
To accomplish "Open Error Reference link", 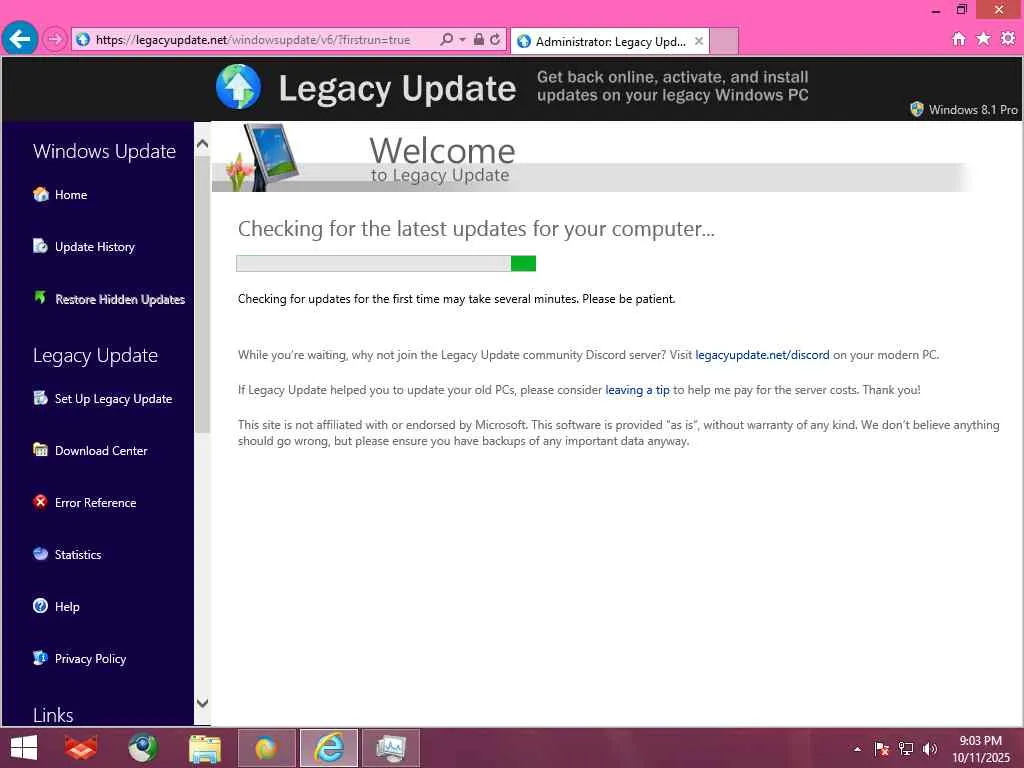I will (95, 503).
